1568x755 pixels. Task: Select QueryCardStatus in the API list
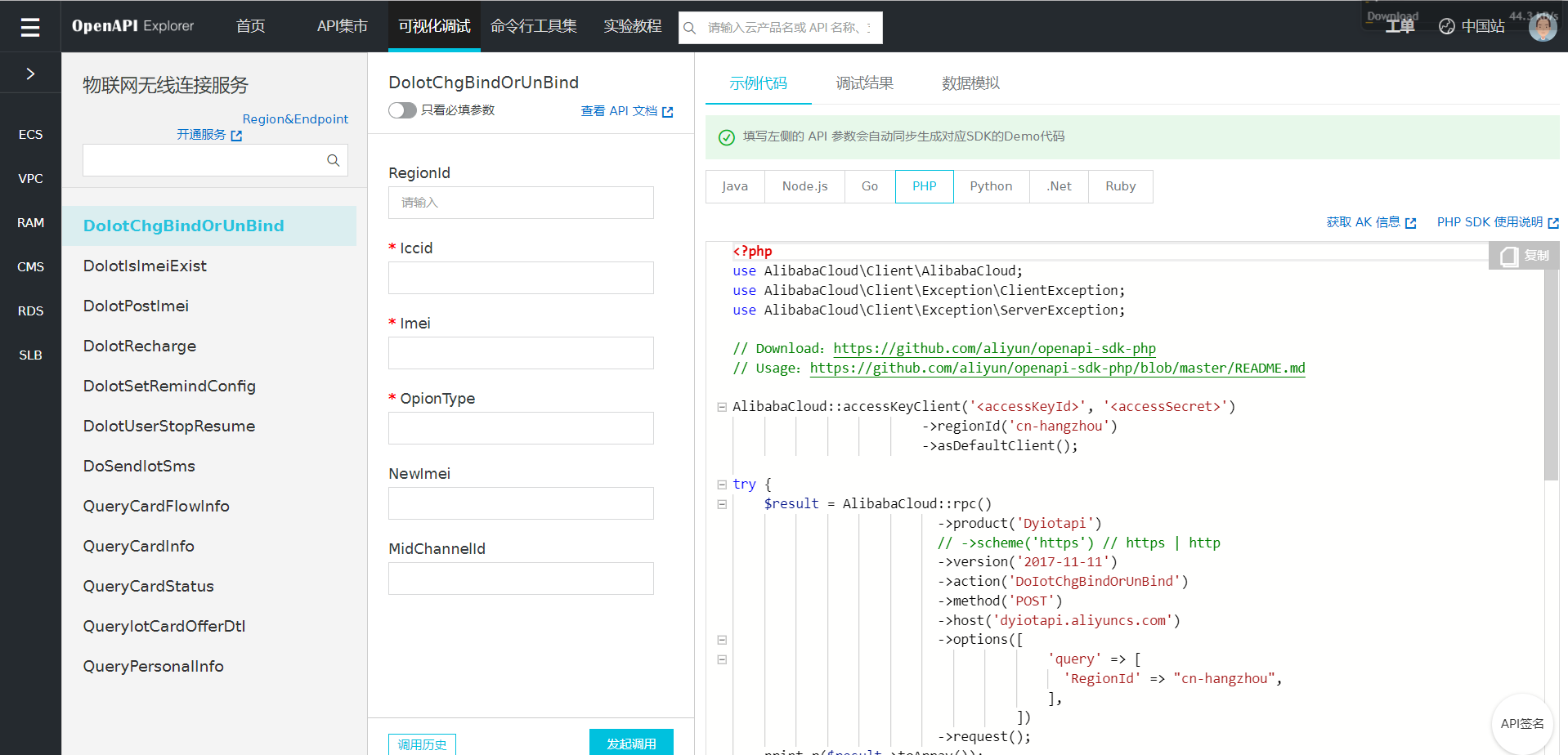(148, 586)
